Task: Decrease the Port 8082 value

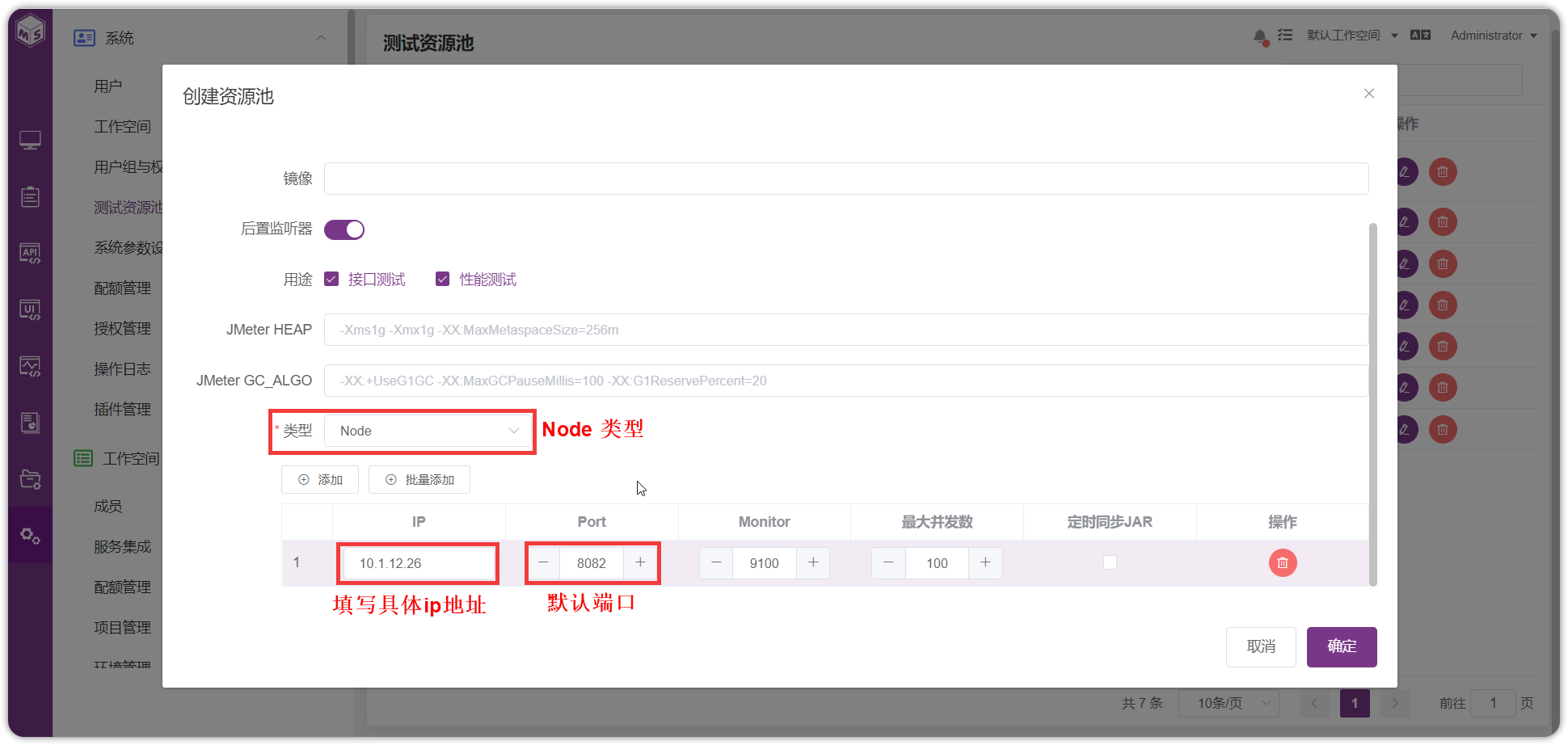Action: coord(544,562)
